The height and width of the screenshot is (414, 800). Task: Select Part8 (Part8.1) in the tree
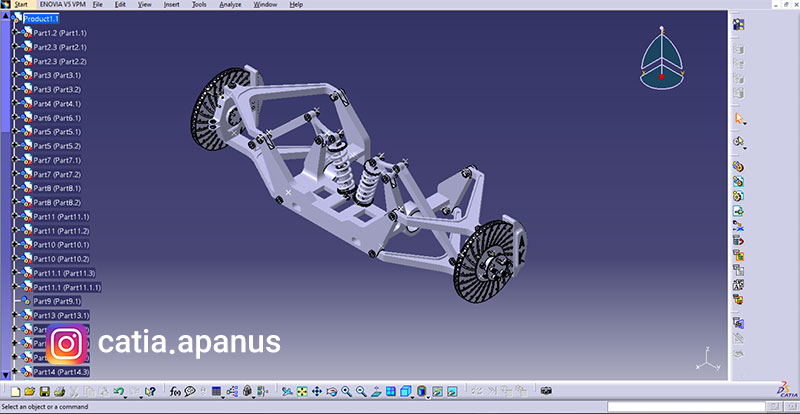click(57, 188)
